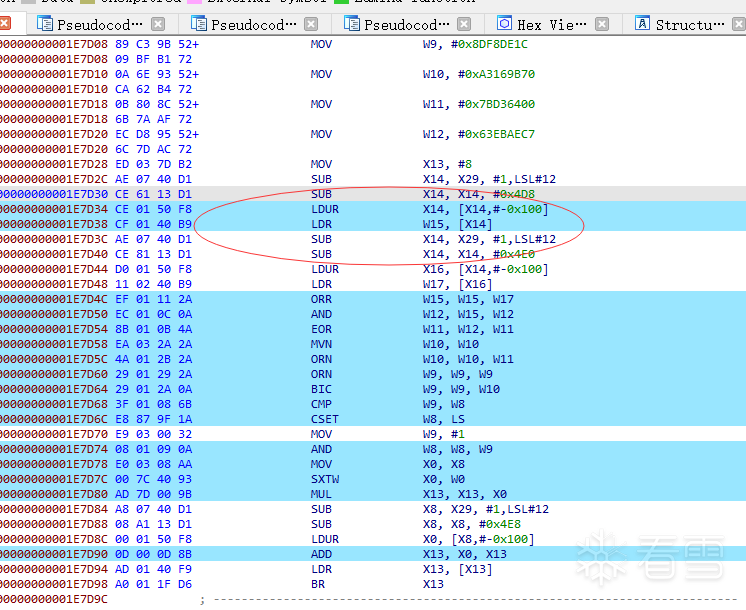Image resolution: width=746 pixels, height=610 pixels.
Task: Click operands W10, W10, W11 of ORN
Action: pos(468,359)
